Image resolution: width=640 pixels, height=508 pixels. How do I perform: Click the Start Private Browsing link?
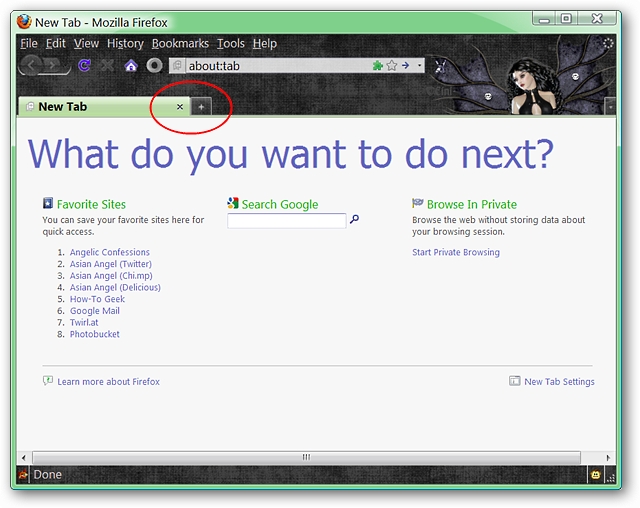pyautogui.click(x=456, y=252)
